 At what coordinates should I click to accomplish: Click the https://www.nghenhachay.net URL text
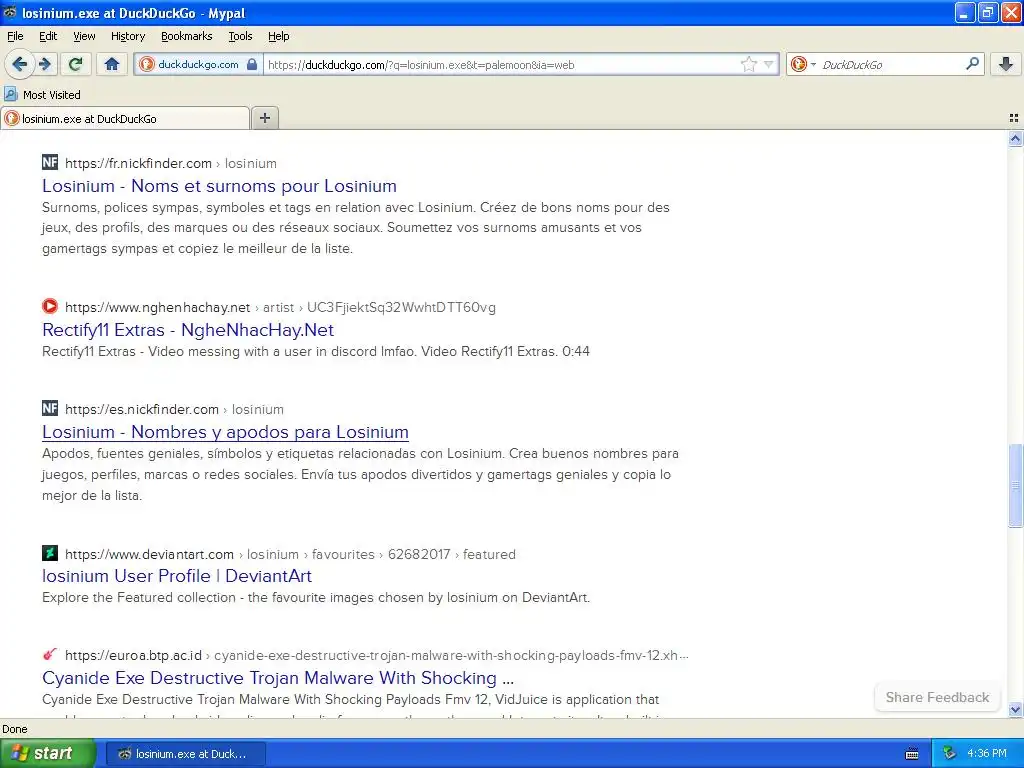coord(157,307)
